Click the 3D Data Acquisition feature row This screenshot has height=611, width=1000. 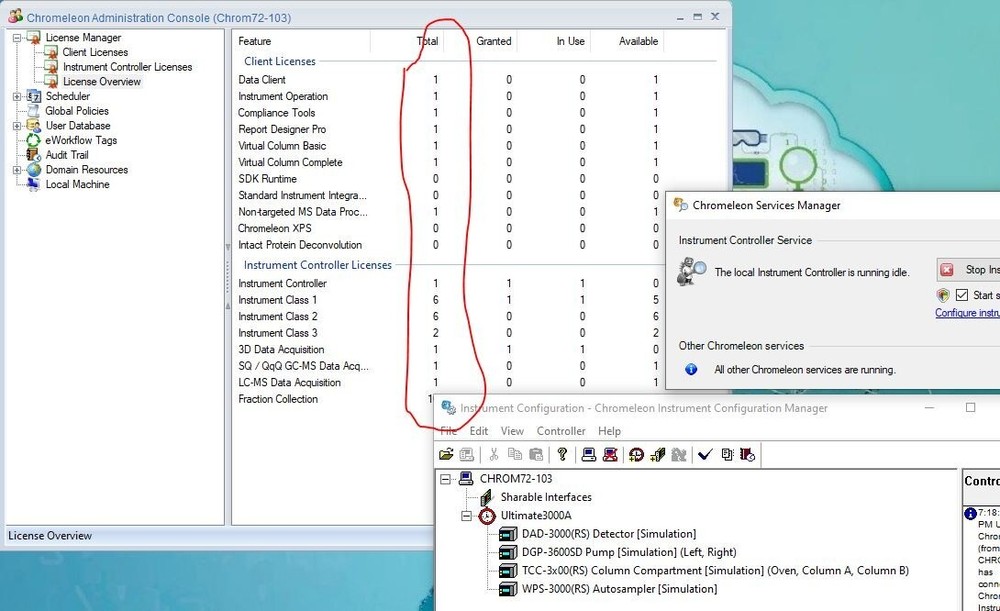(x=448, y=350)
